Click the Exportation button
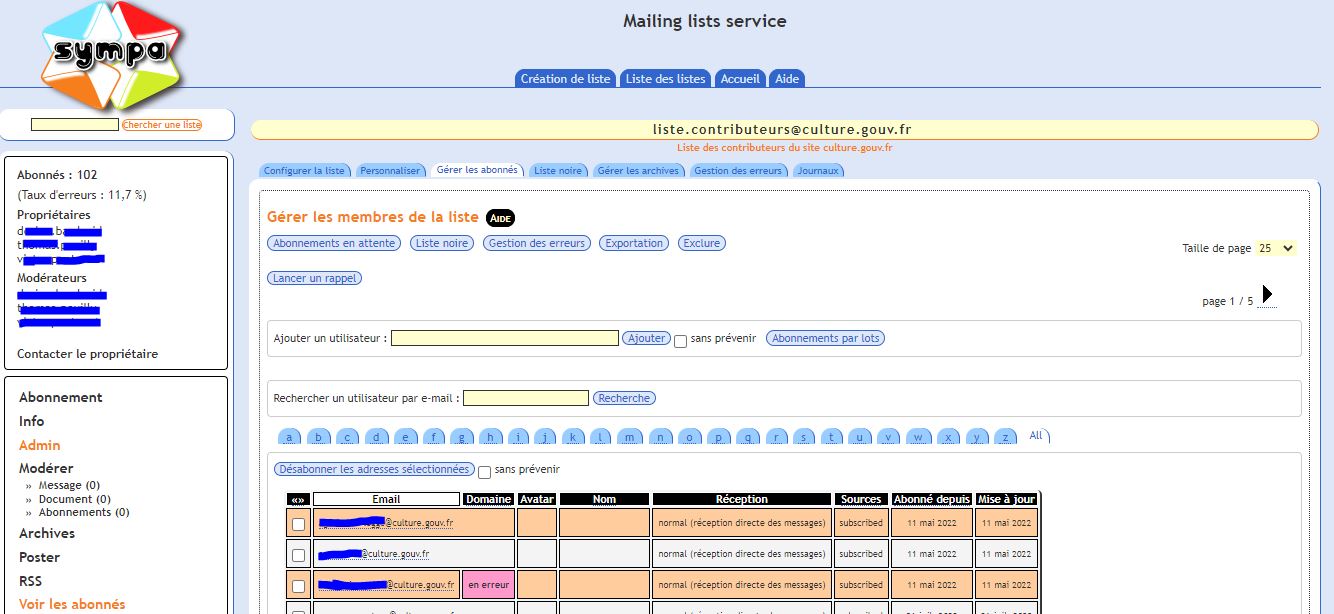Image resolution: width=1334 pixels, height=614 pixels. coord(634,243)
